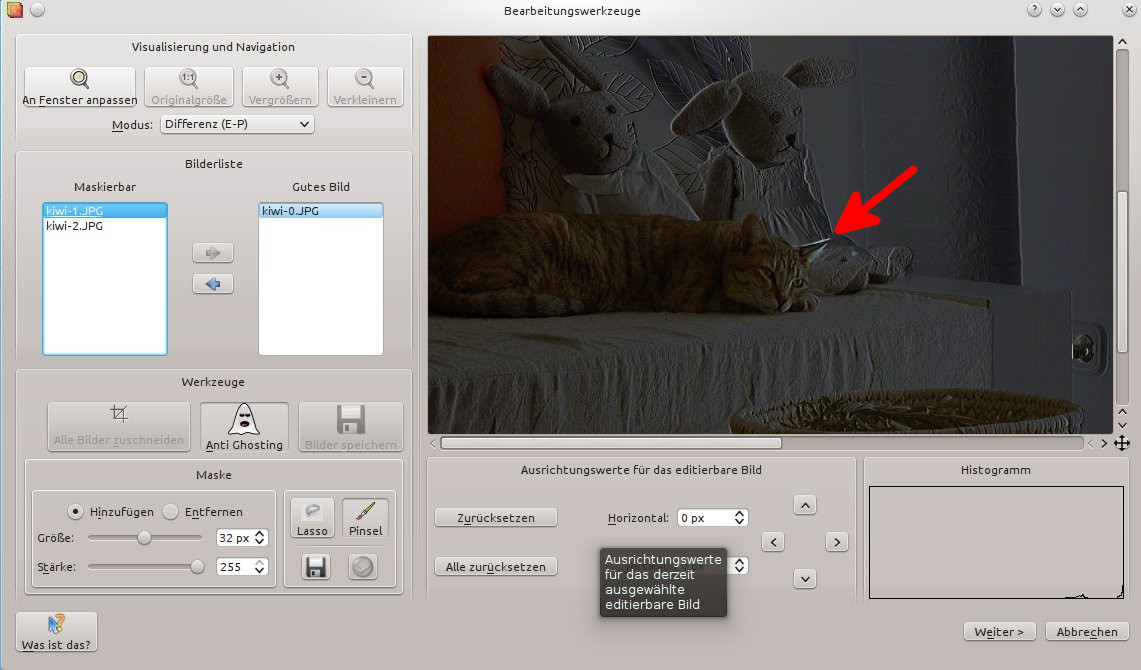Click the Originalgröße 1:1 button

[x=188, y=87]
